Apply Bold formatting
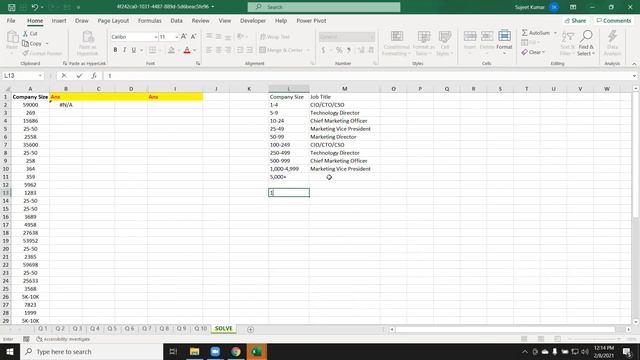Screen dimensions: 640x360 pyautogui.click(x=115, y=50)
